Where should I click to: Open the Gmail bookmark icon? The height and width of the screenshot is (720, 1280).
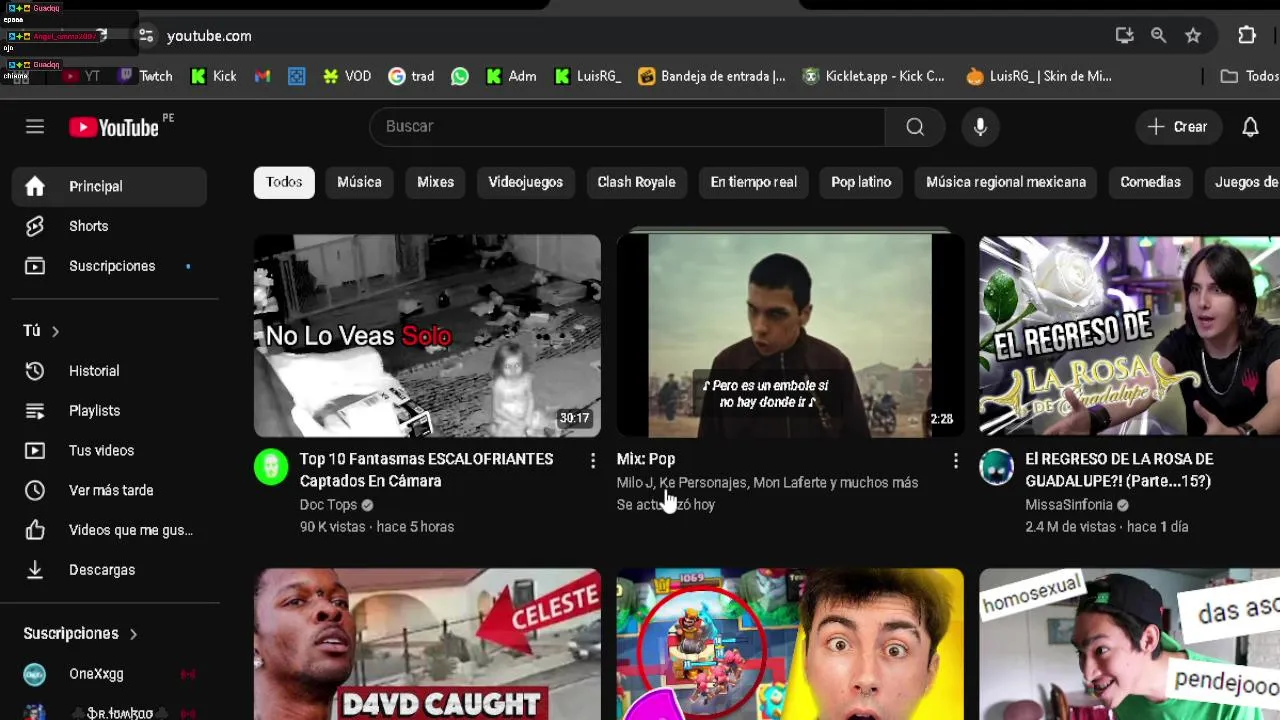coord(262,76)
